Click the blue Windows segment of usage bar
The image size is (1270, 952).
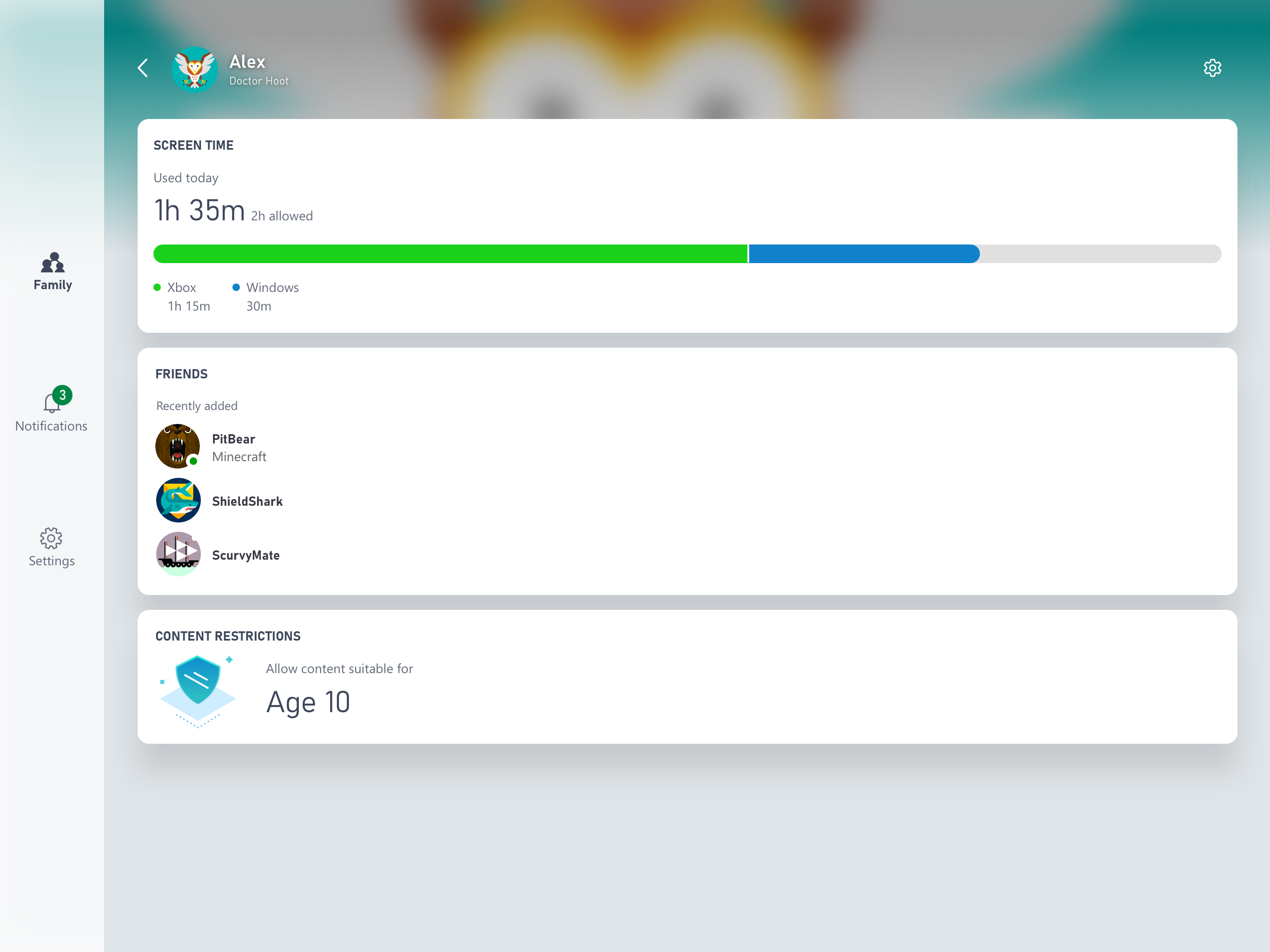[864, 254]
